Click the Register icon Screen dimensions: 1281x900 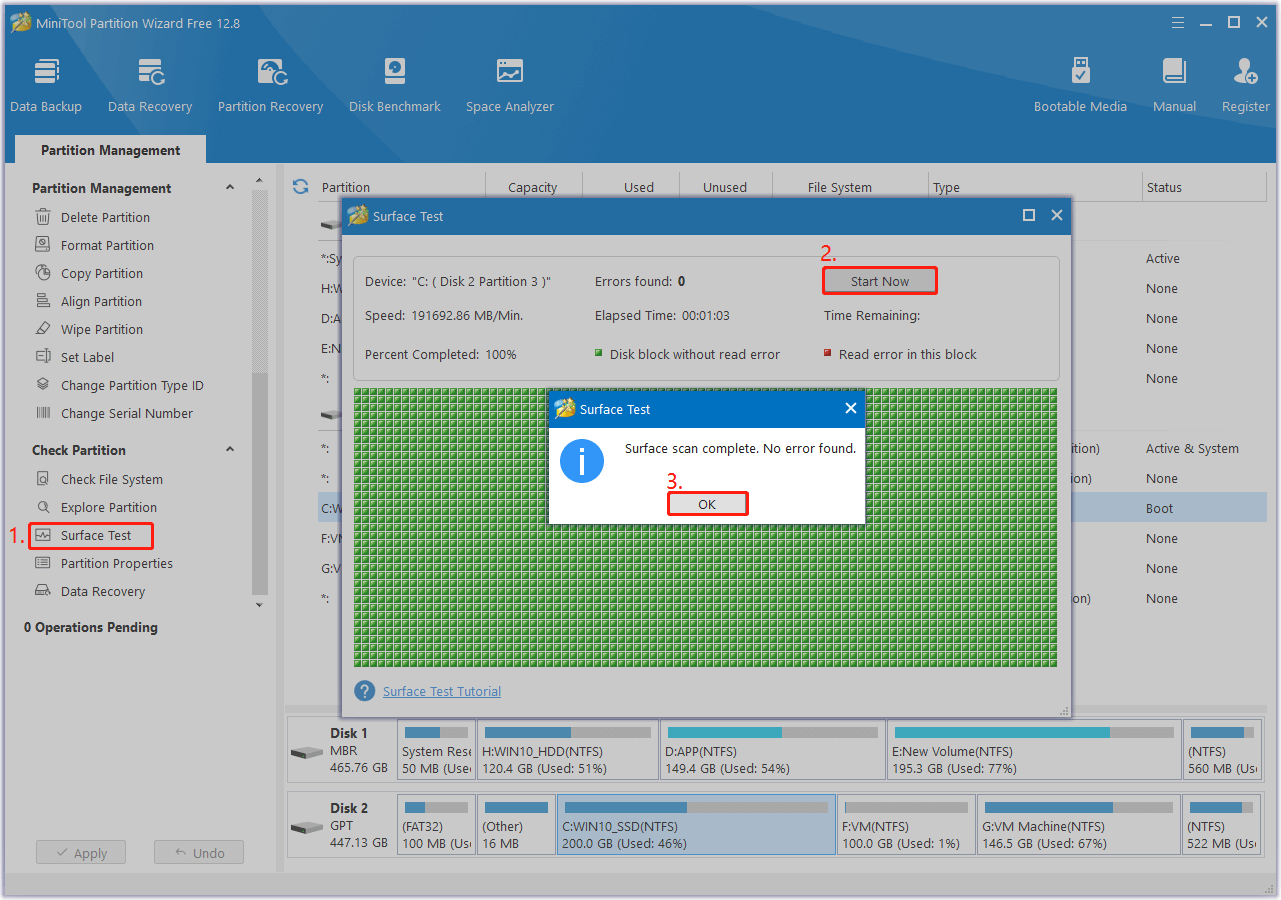pos(1246,72)
